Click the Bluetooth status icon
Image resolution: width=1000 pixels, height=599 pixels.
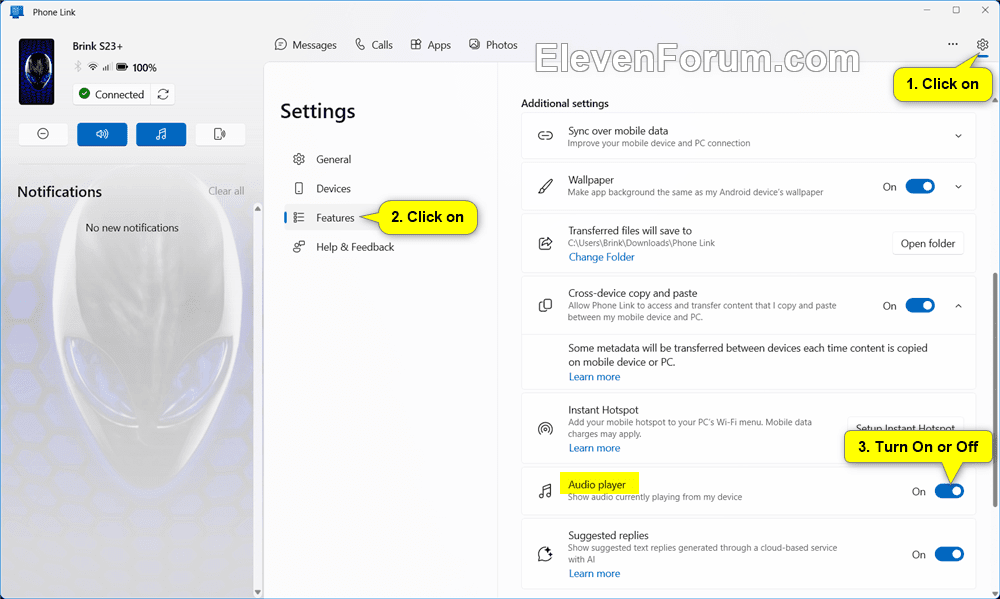click(x=78, y=67)
